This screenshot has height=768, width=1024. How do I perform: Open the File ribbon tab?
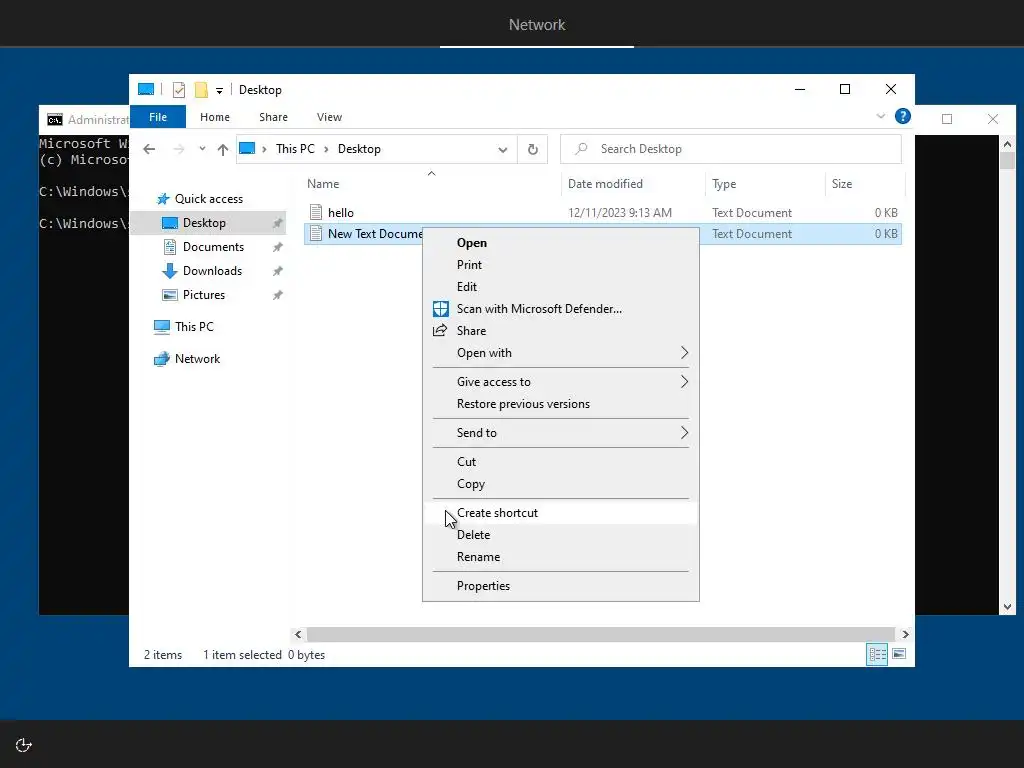tap(158, 117)
